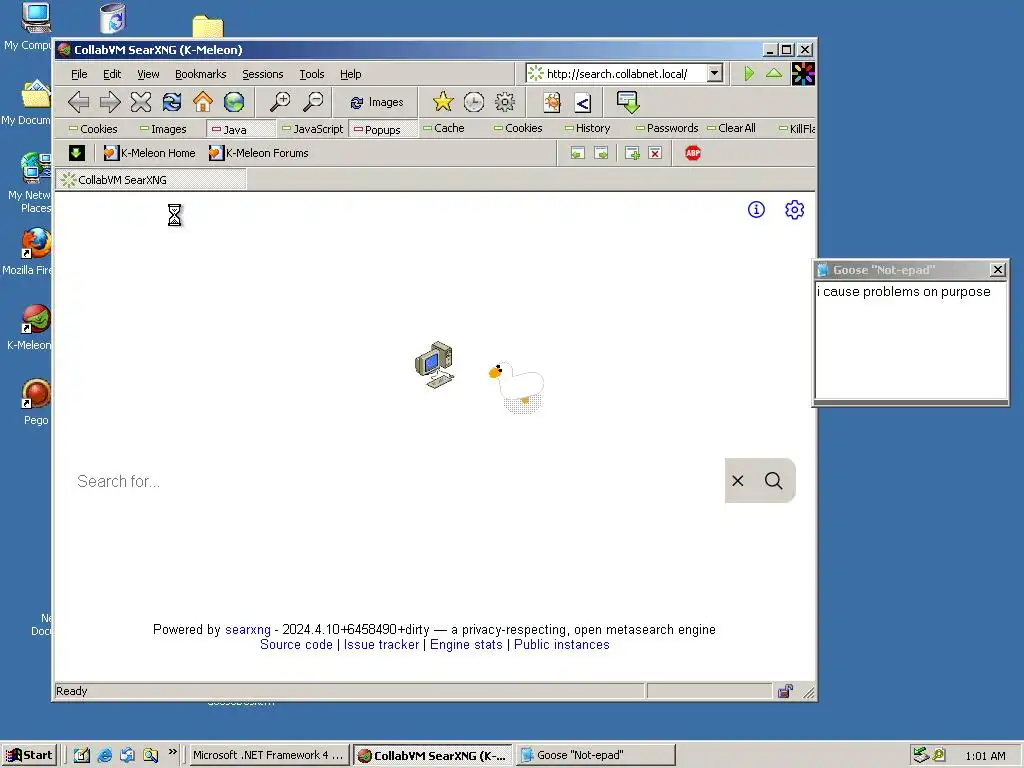The height and width of the screenshot is (768, 1024).
Task: Click the status bar padlock icon
Action: (x=786, y=691)
